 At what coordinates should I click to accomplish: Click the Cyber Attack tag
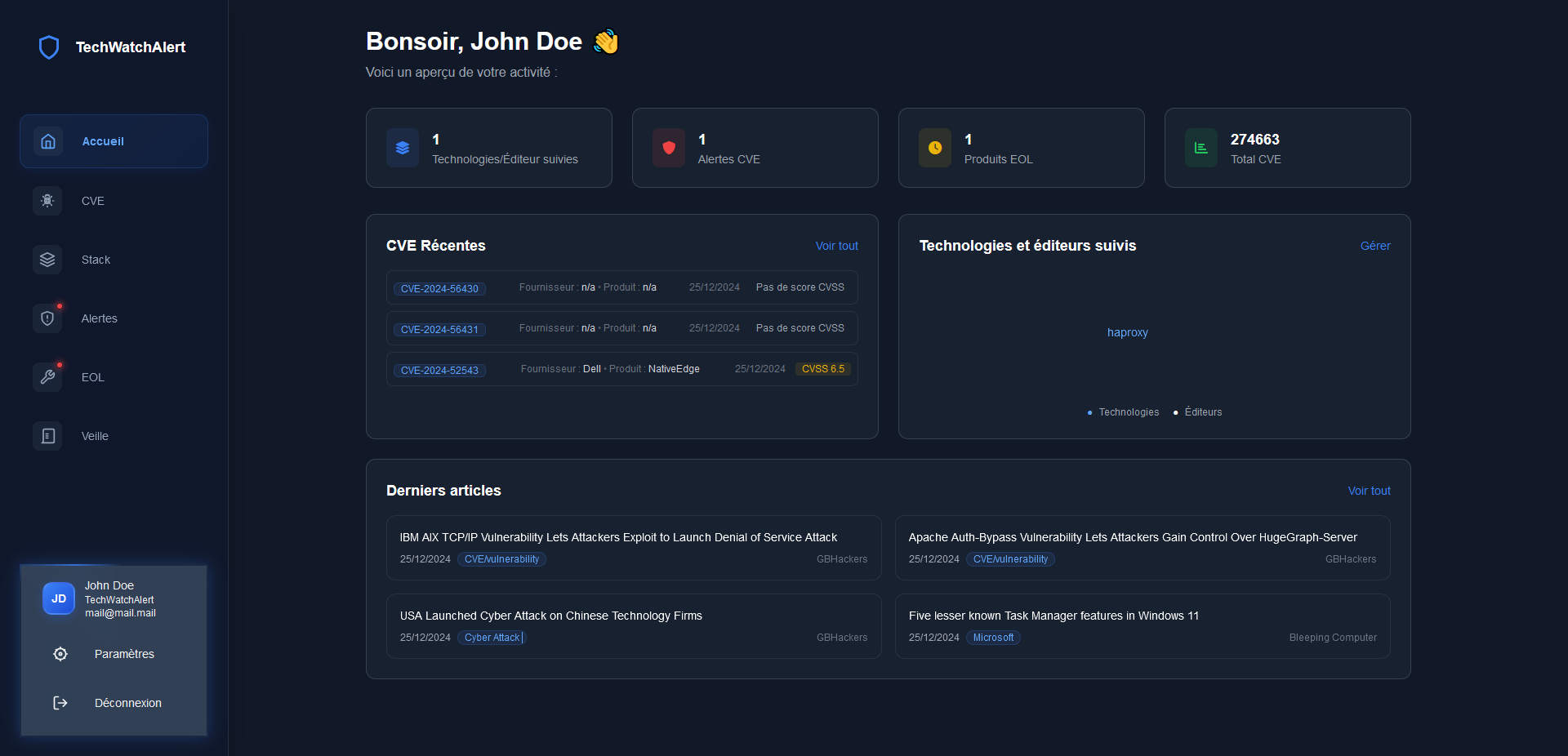492,638
